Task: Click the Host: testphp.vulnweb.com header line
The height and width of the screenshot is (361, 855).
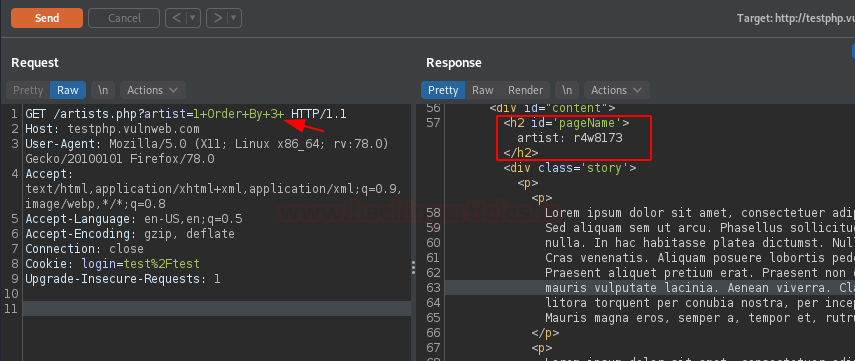Action: click(112, 129)
